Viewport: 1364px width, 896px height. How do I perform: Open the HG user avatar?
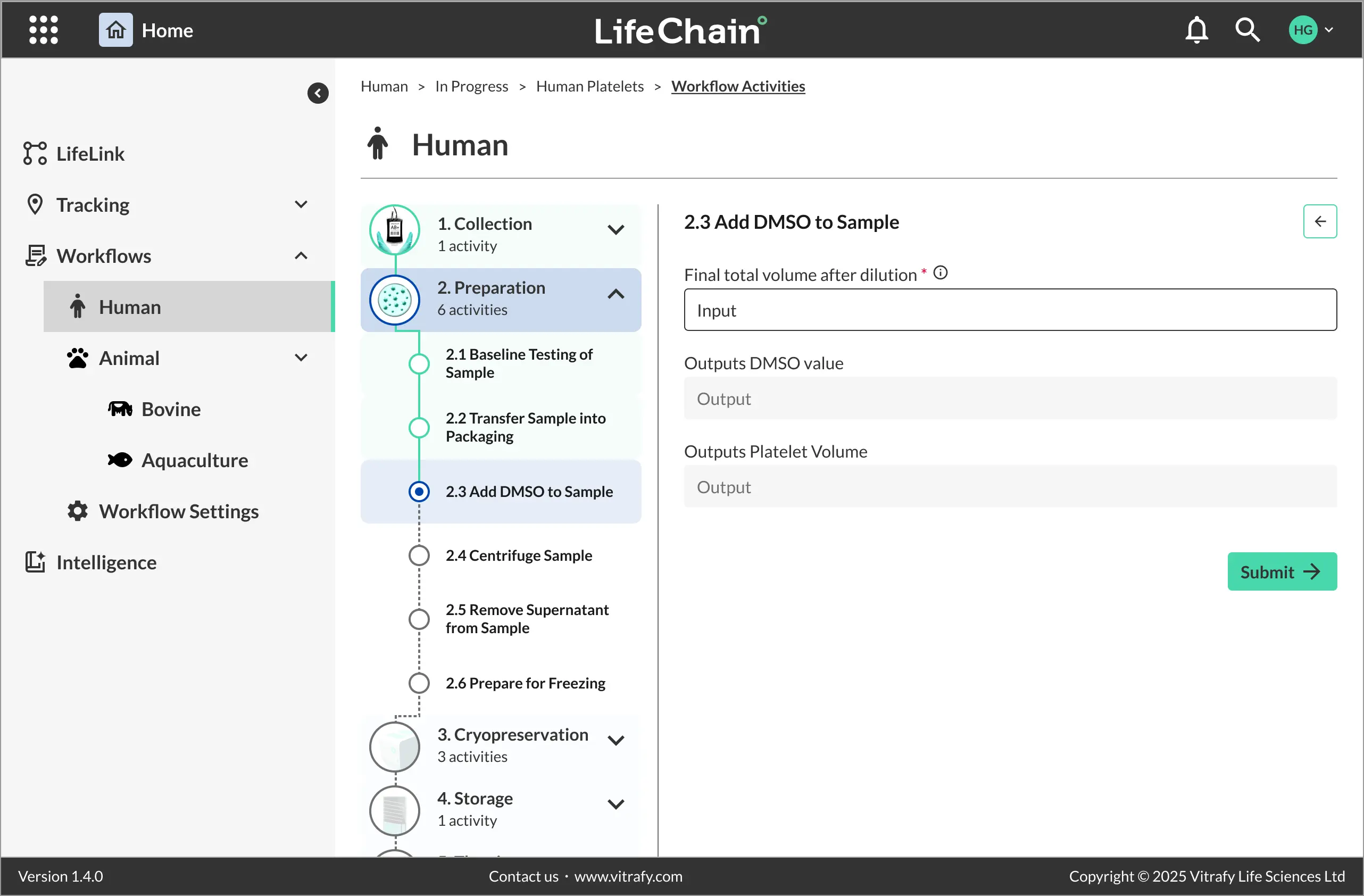click(x=1303, y=30)
